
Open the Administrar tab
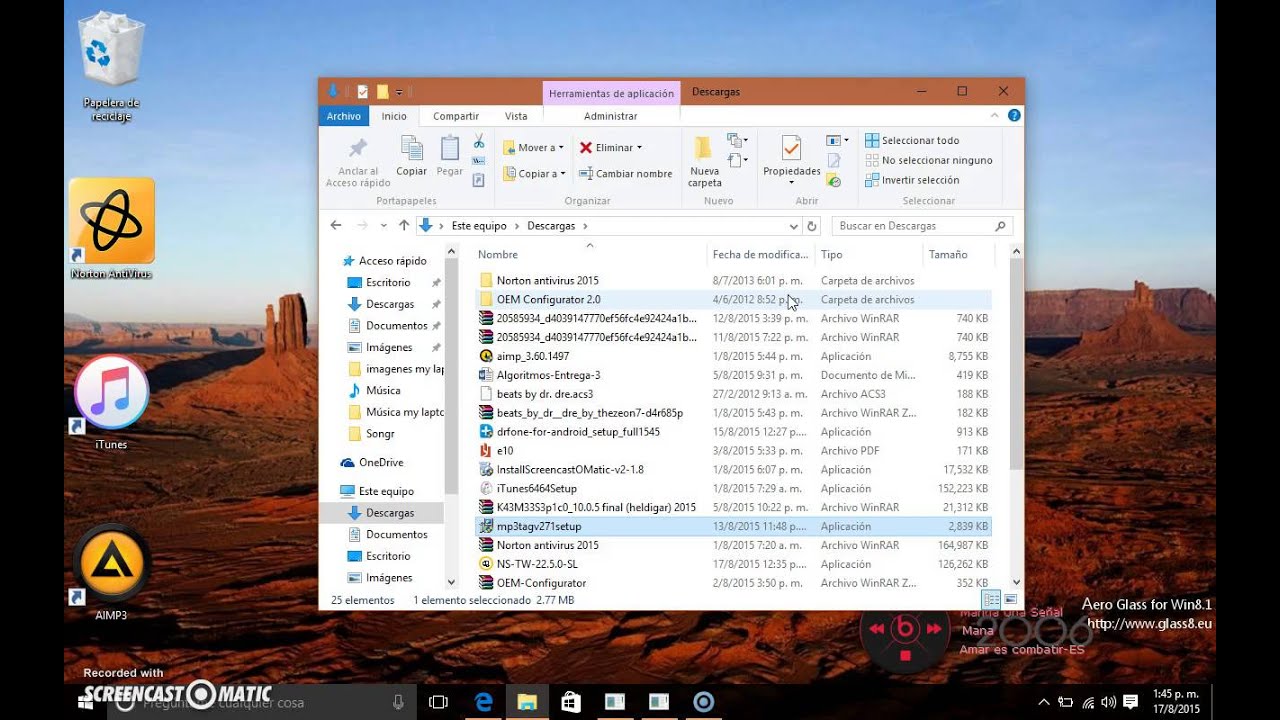611,116
